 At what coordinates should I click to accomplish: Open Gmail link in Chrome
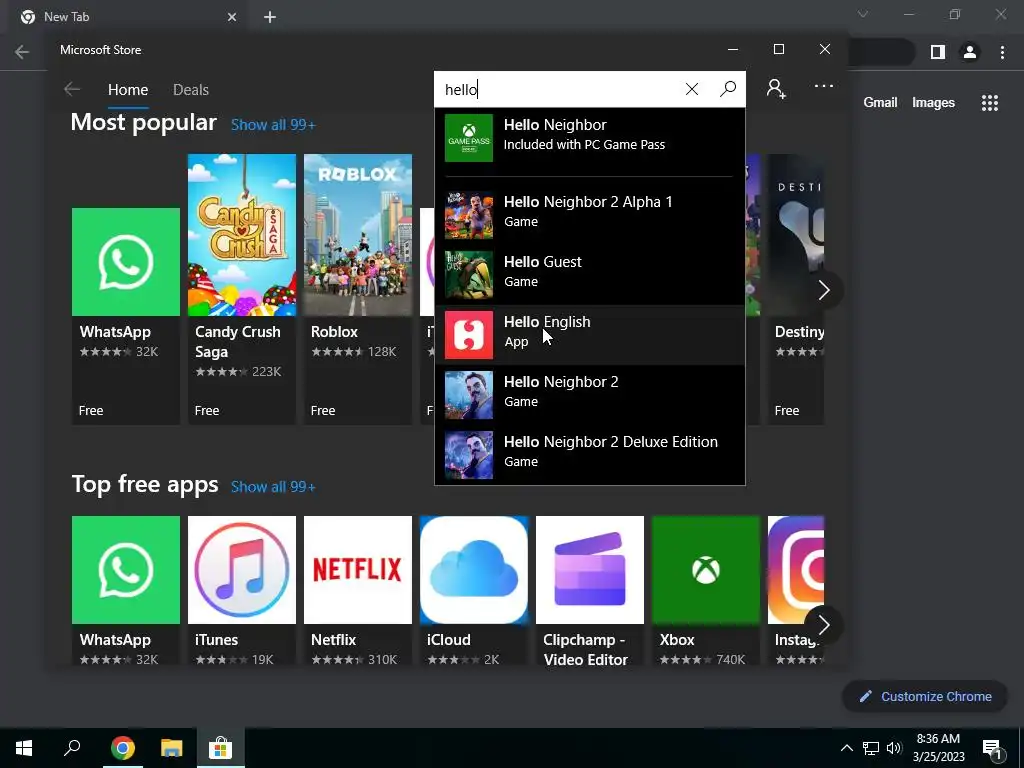880,103
